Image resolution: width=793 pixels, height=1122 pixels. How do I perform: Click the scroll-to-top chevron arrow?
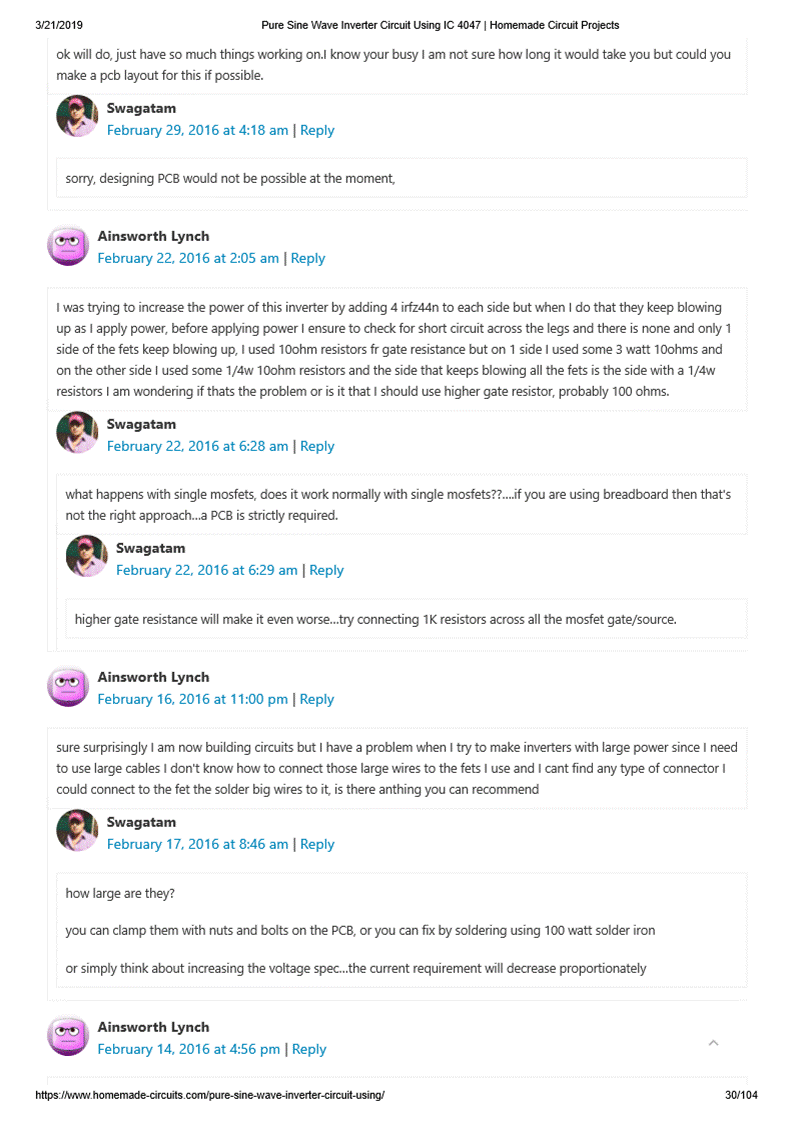713,1043
